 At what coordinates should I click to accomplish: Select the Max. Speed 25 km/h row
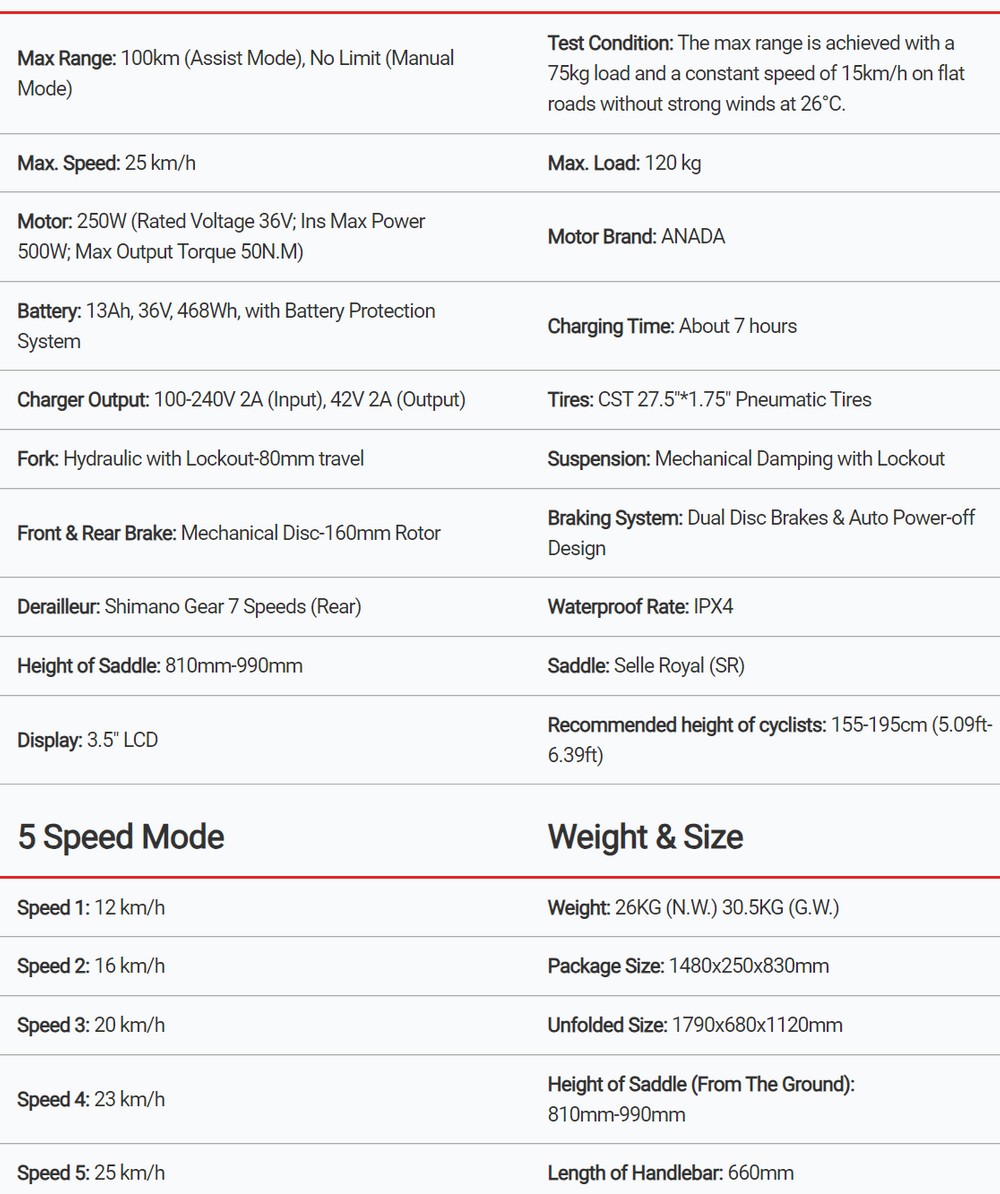(106, 163)
